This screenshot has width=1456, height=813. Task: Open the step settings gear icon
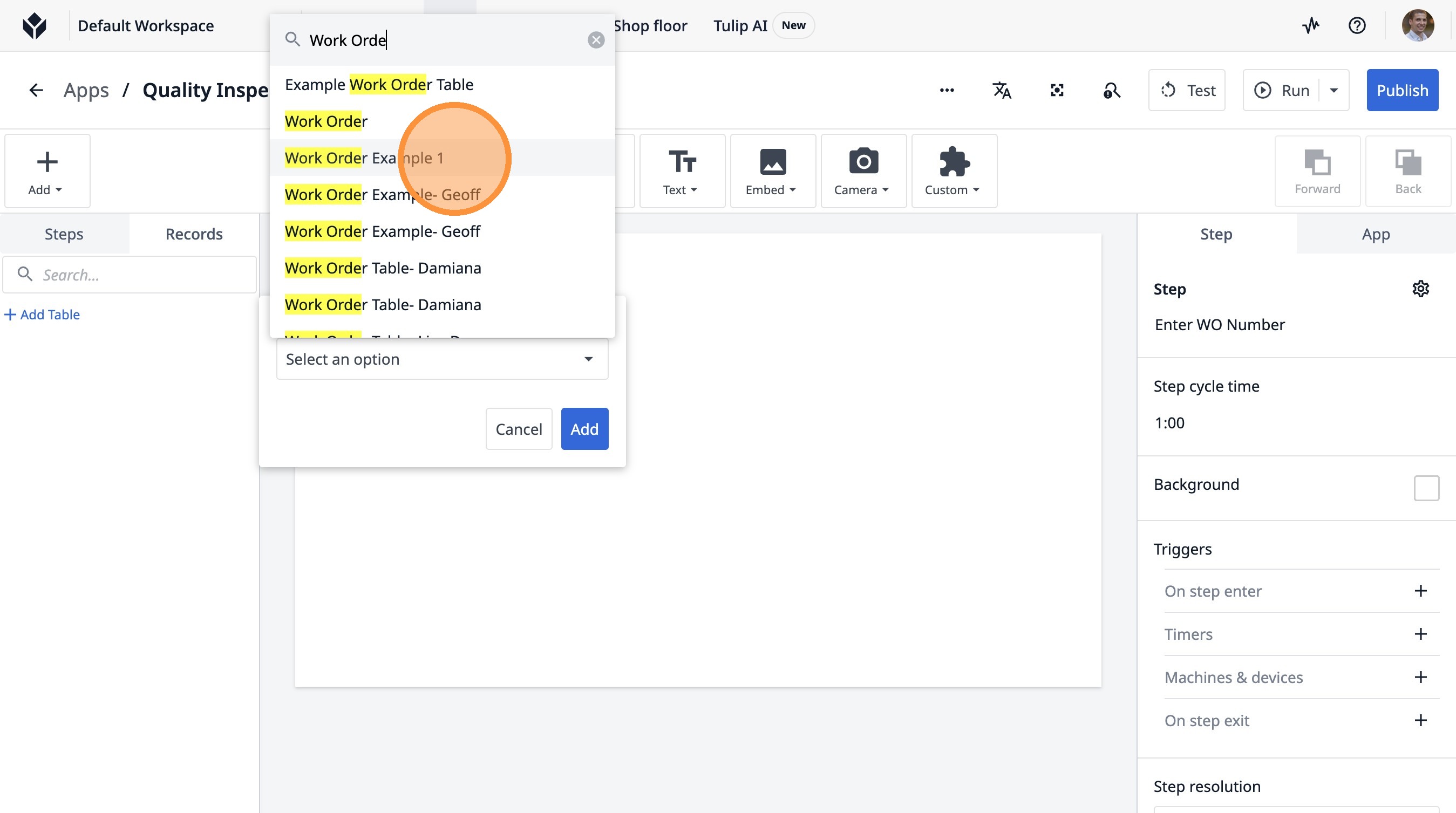coord(1420,289)
